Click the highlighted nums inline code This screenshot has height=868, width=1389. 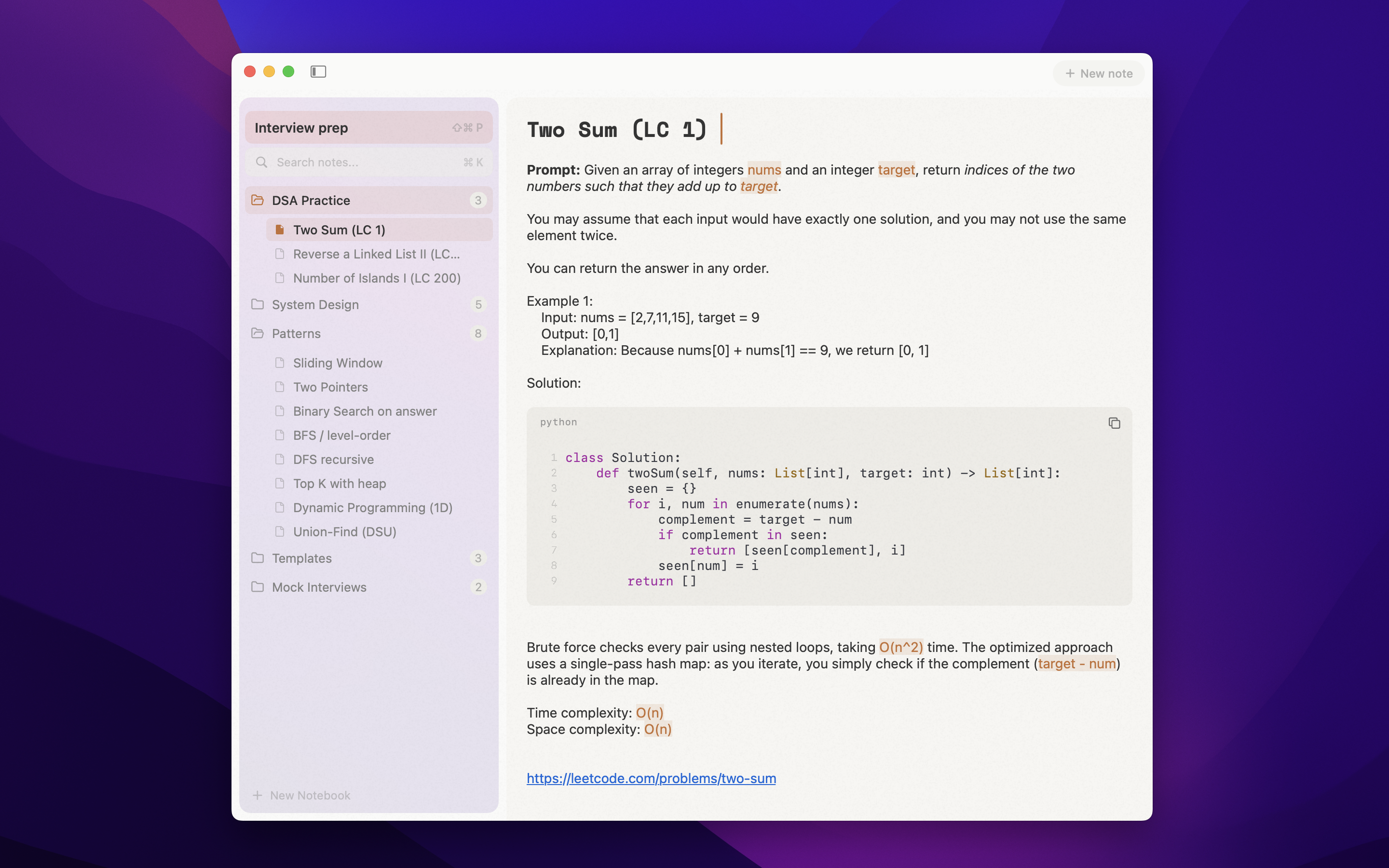[x=764, y=170]
